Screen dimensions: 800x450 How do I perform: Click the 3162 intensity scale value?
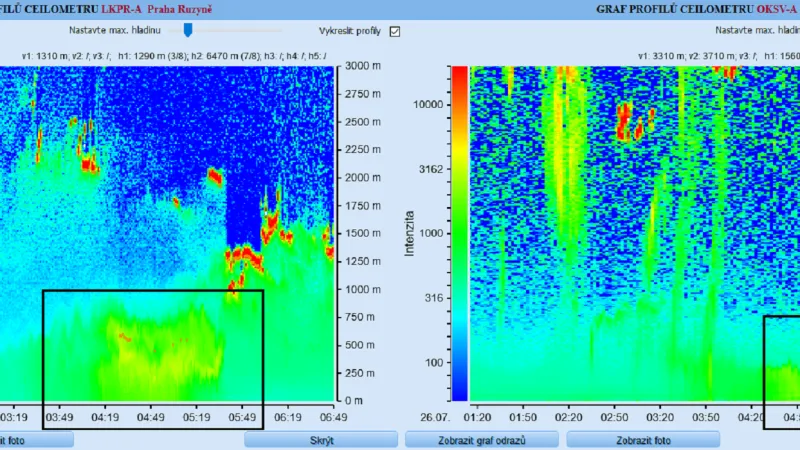point(431,169)
